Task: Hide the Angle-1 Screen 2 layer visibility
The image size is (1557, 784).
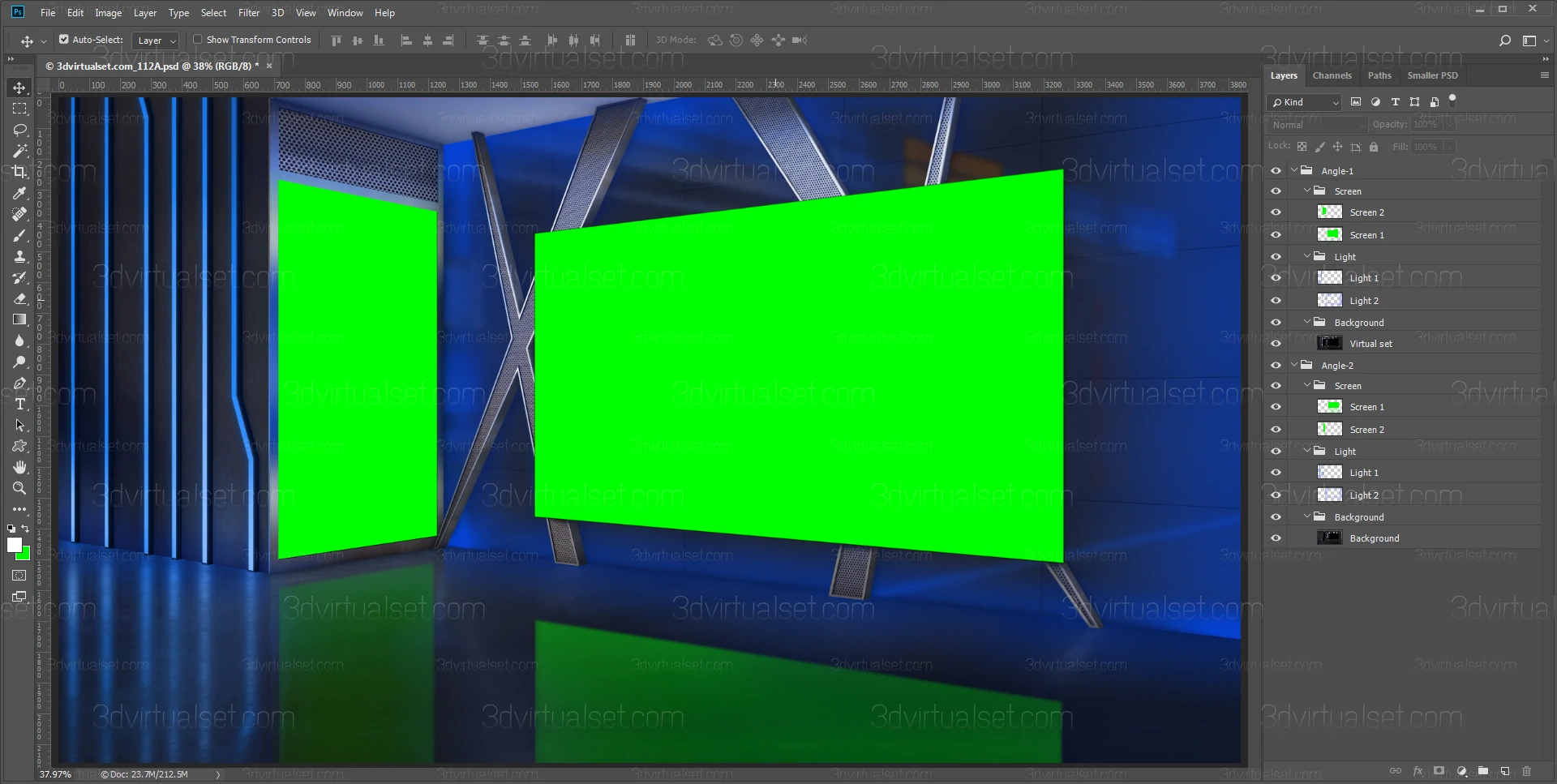Action: 1276,212
